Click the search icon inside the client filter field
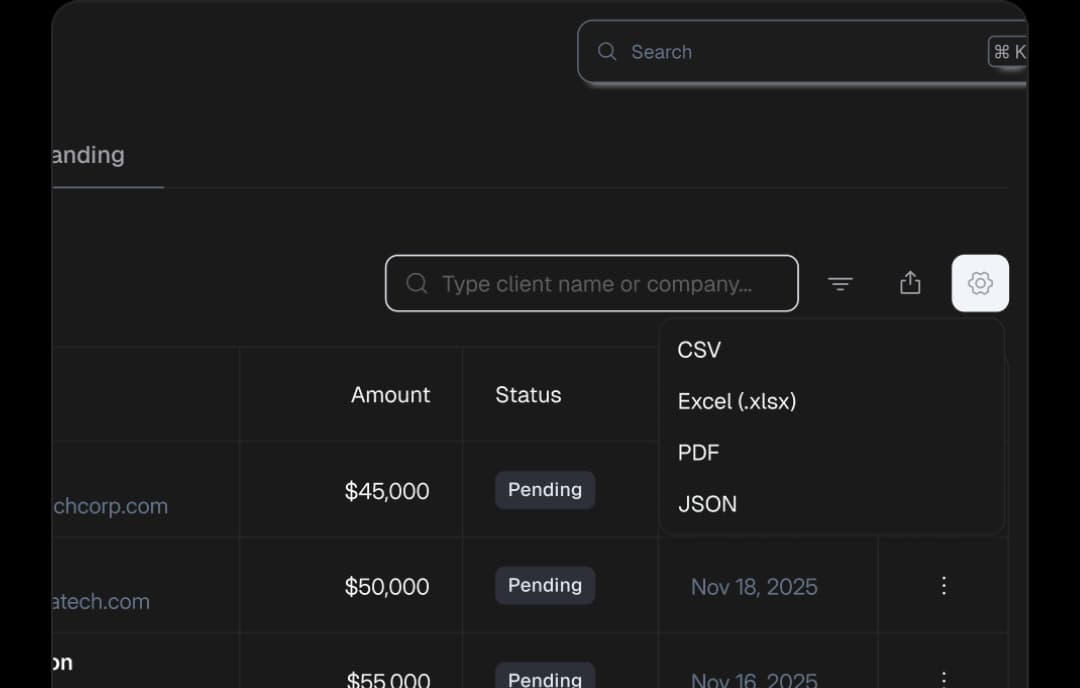The image size is (1080, 688). (x=416, y=284)
